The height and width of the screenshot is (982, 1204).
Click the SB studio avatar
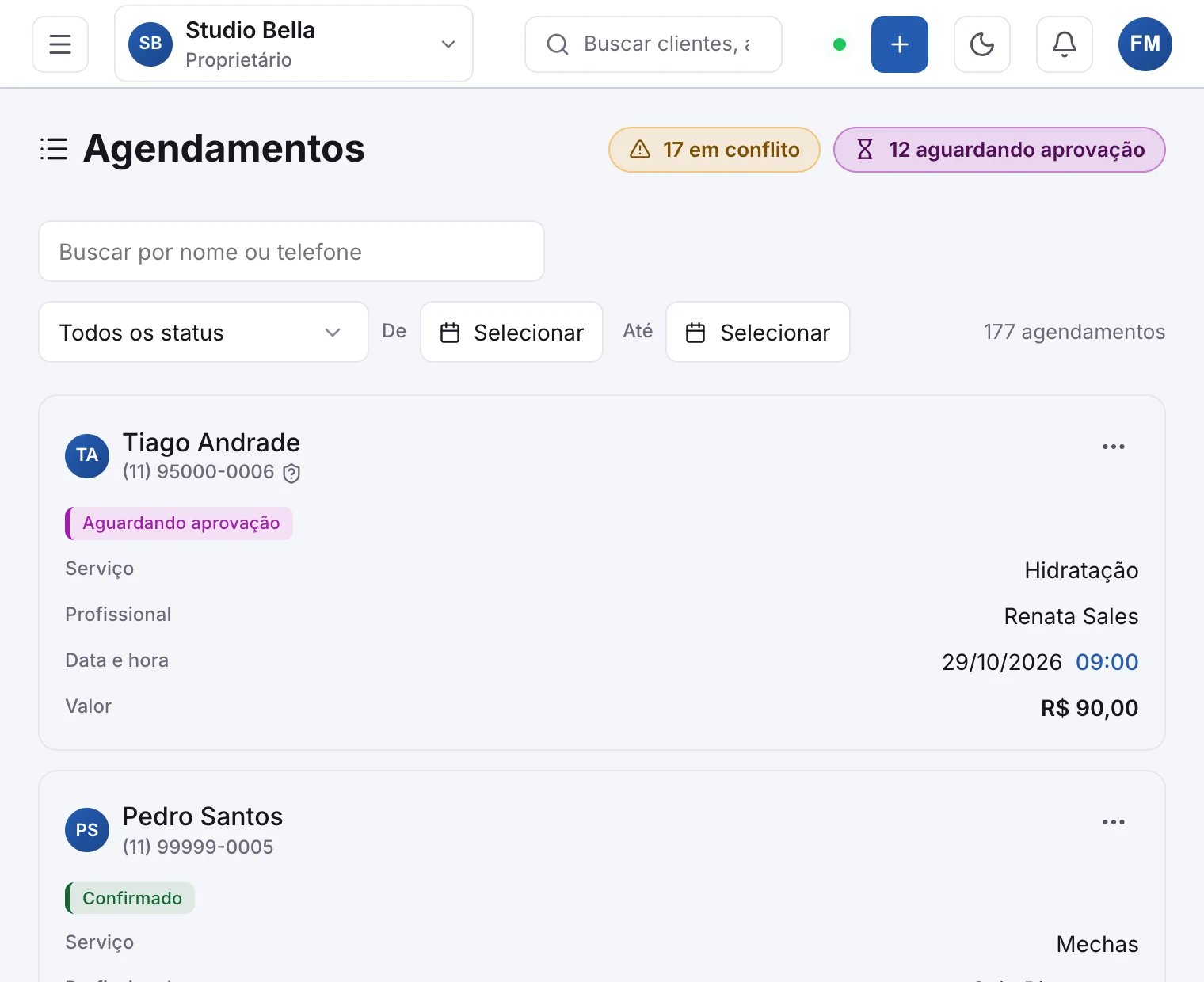[x=150, y=44]
